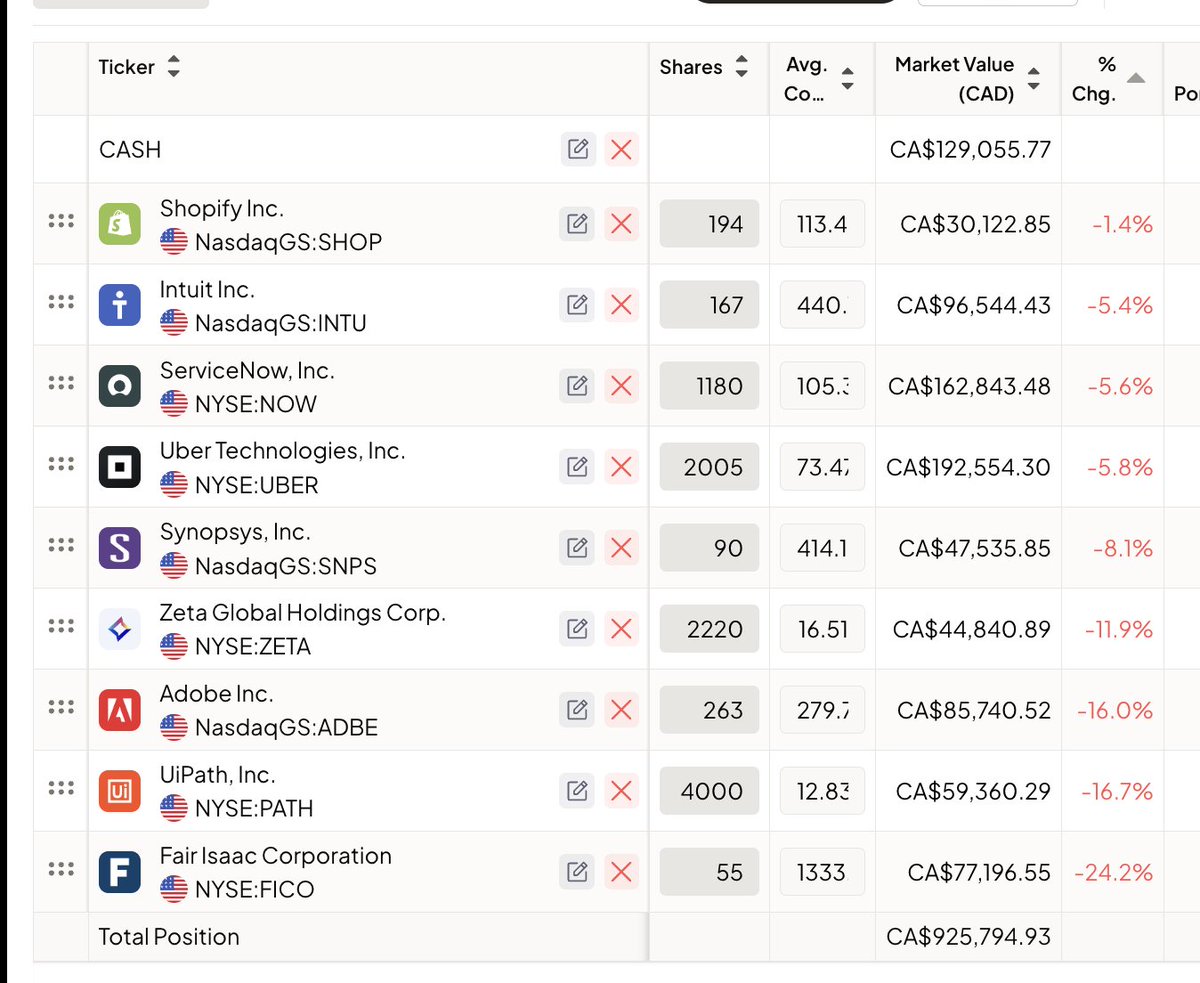Viewport: 1200px width, 983px height.
Task: Open the NYSE:NOW ticker
Action: tap(256, 404)
